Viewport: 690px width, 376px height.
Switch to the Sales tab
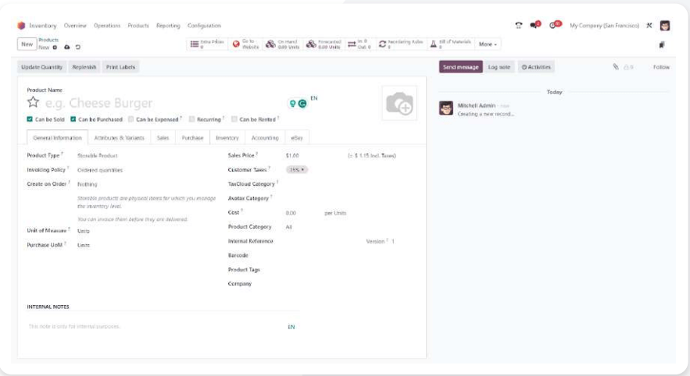click(x=163, y=138)
